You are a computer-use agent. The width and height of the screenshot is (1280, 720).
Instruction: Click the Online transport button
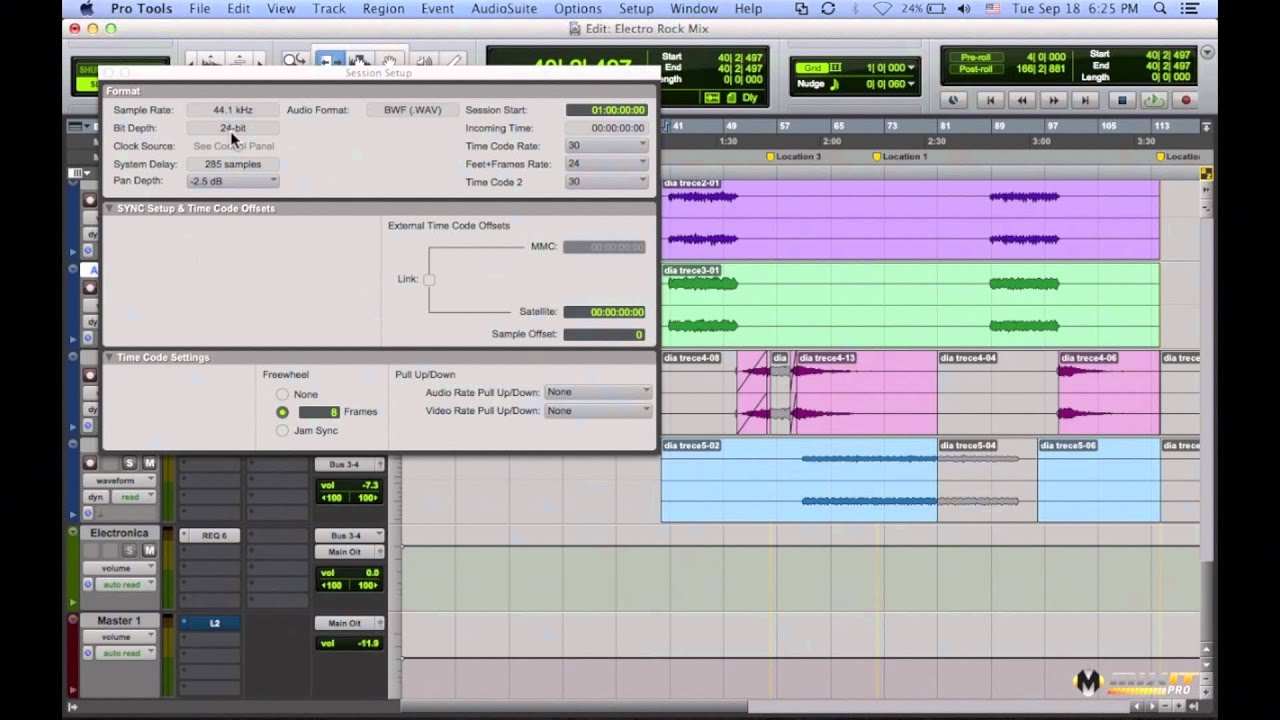pos(952,100)
